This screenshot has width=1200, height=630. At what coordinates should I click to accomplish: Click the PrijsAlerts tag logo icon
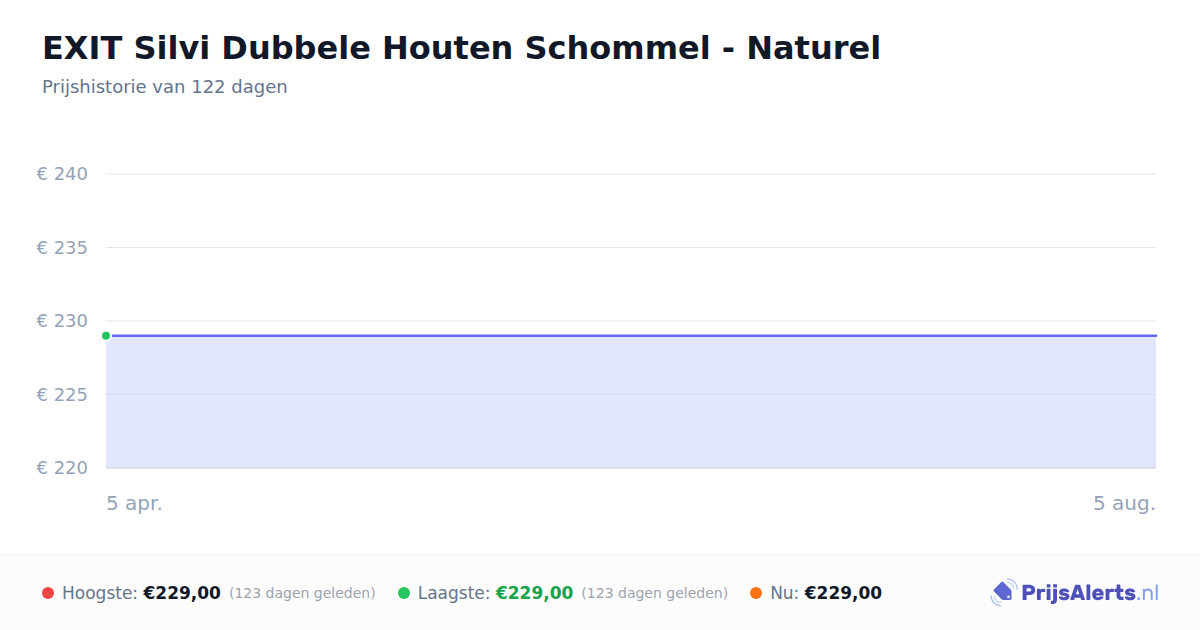click(x=1003, y=593)
